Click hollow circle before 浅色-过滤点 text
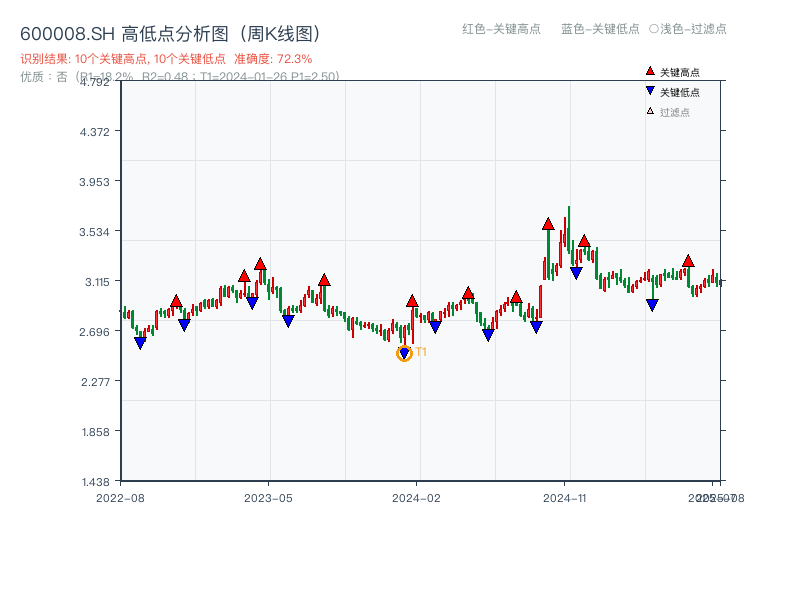This screenshot has width=800, height=600. (654, 29)
